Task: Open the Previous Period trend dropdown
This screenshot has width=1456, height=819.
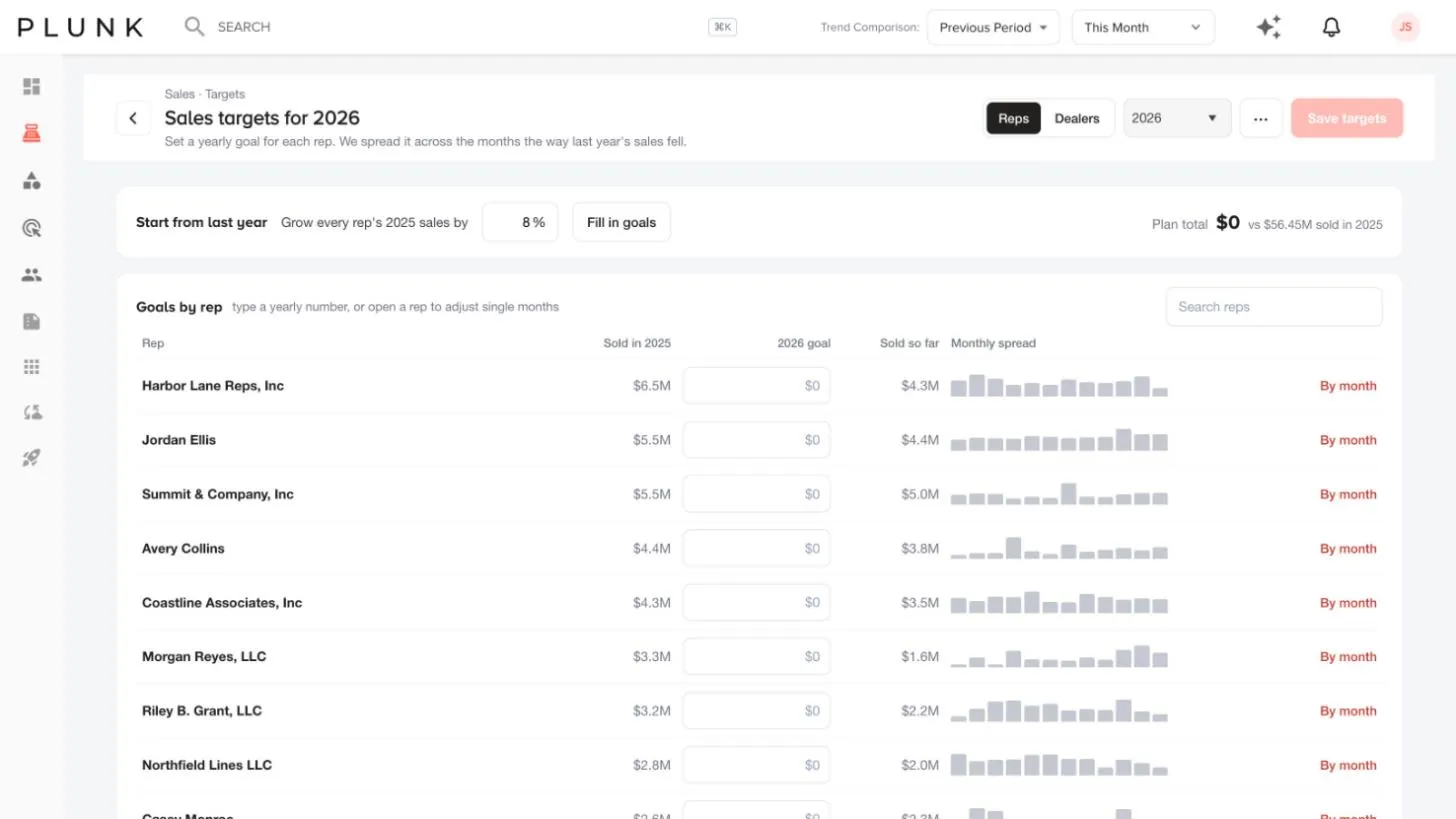Action: 993,27
